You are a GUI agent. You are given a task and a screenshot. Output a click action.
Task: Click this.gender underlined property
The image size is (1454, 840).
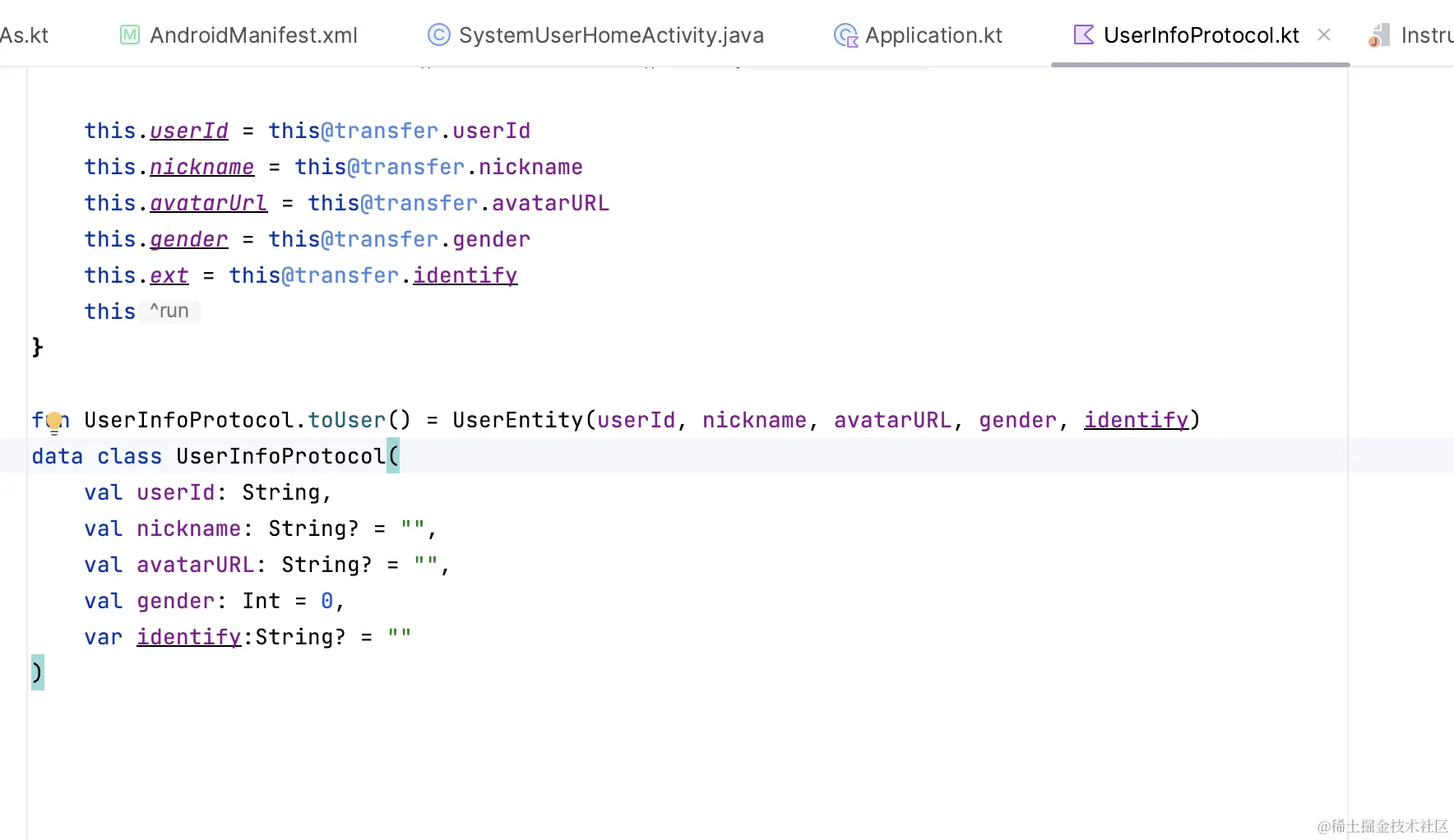click(189, 239)
